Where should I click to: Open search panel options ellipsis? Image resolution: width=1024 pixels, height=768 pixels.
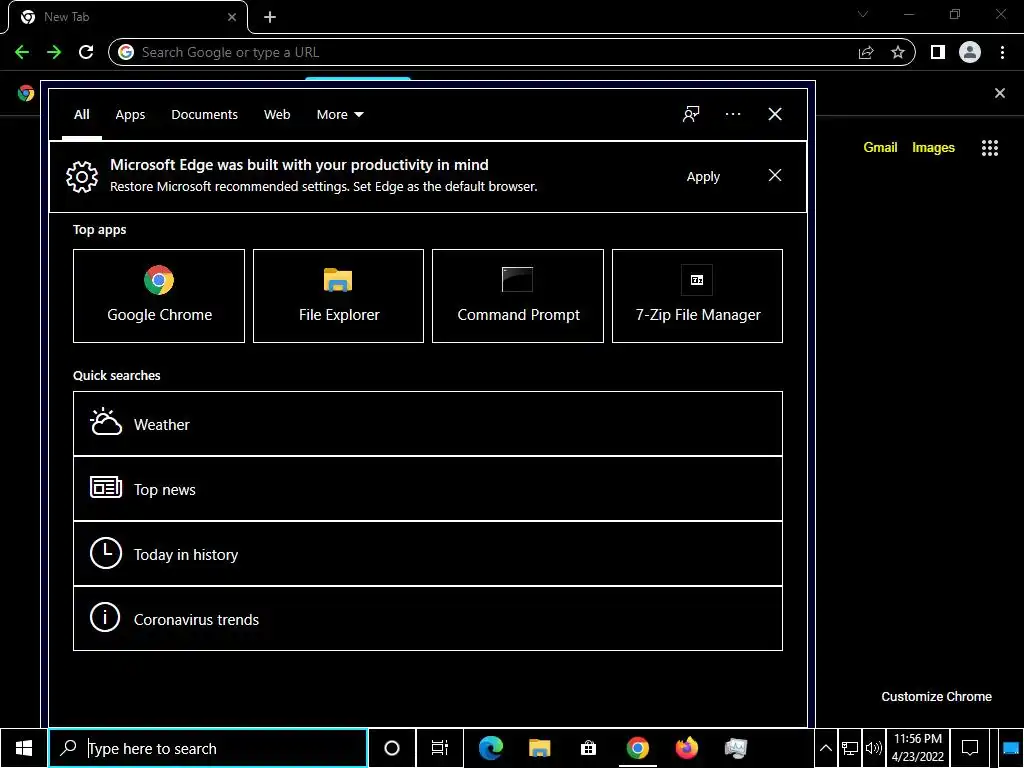[733, 114]
